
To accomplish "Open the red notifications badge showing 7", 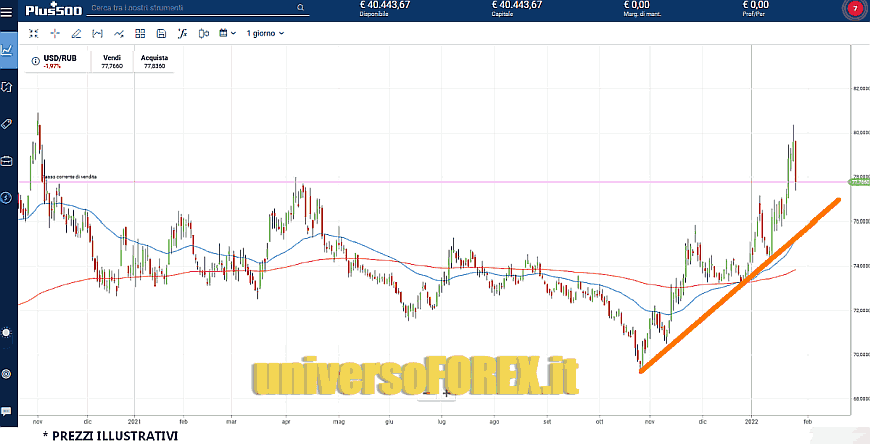I will coord(855,10).
